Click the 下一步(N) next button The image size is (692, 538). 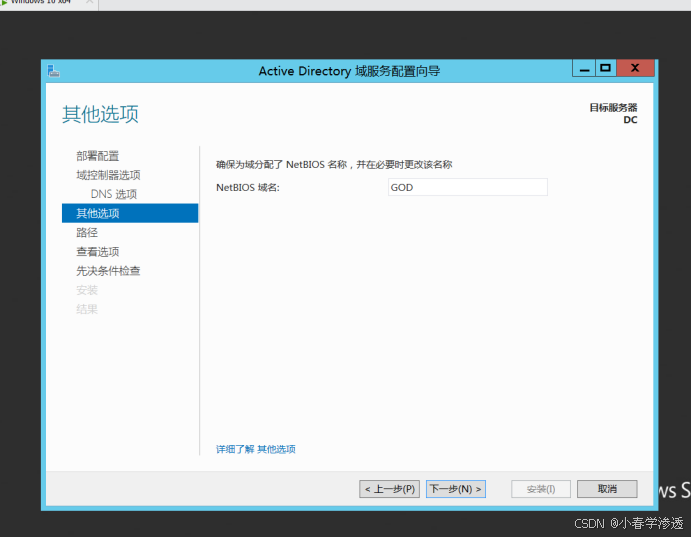point(456,489)
